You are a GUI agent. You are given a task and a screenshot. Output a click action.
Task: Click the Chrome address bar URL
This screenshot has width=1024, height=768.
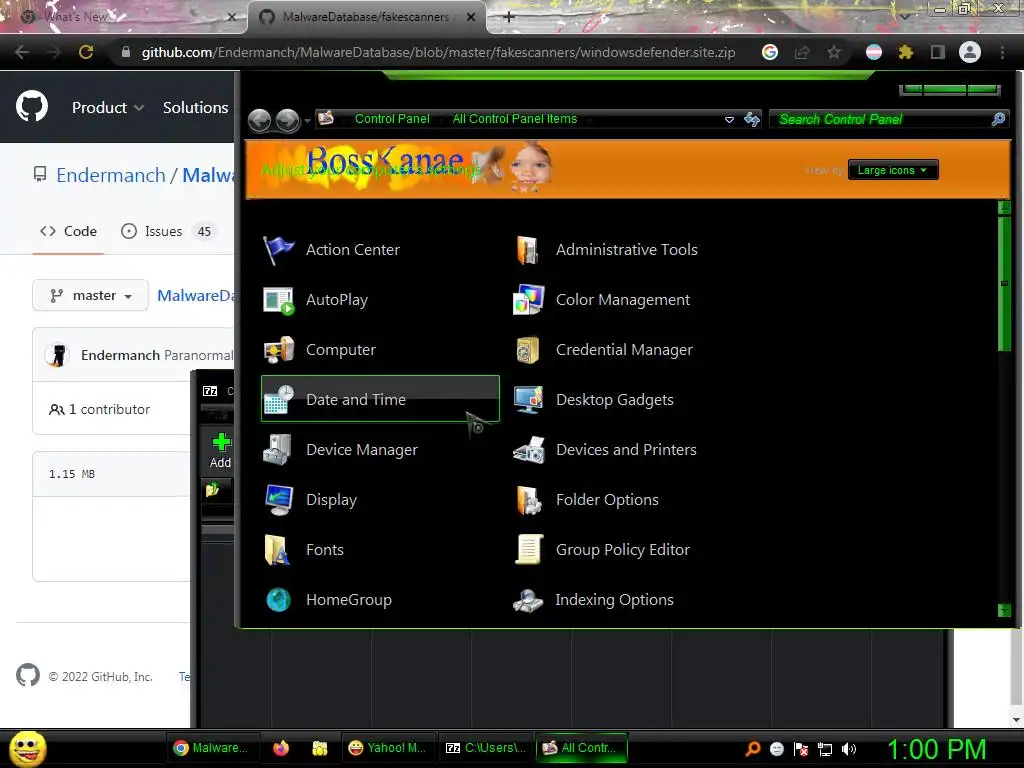point(438,52)
